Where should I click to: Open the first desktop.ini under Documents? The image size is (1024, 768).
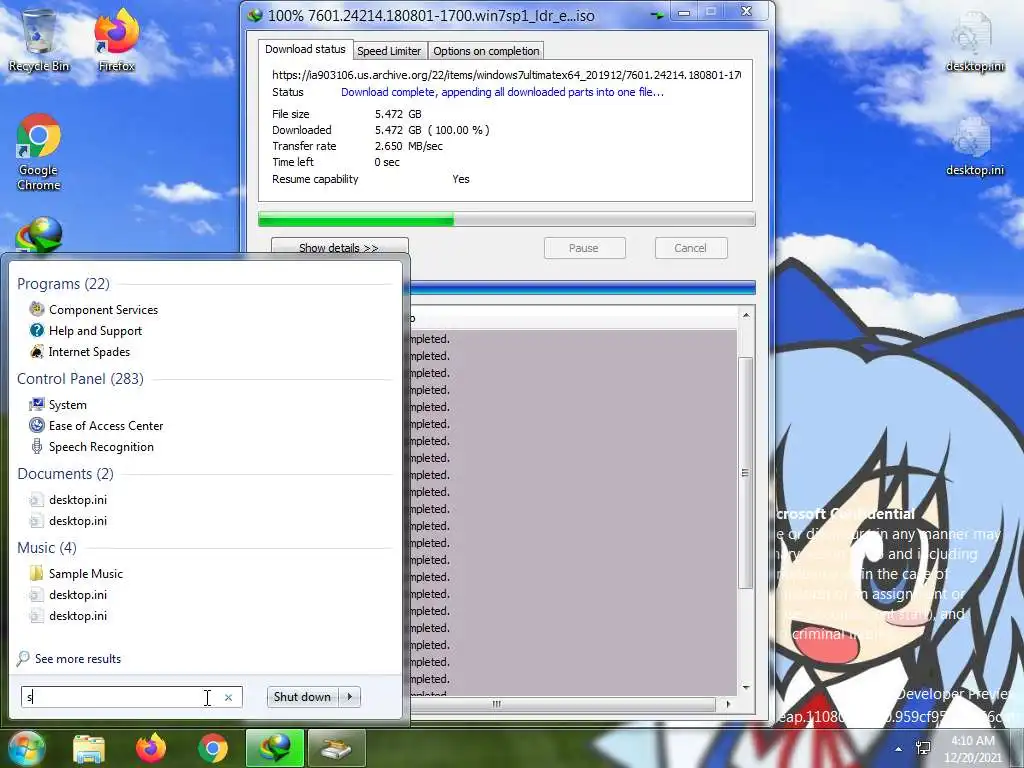pos(69,500)
